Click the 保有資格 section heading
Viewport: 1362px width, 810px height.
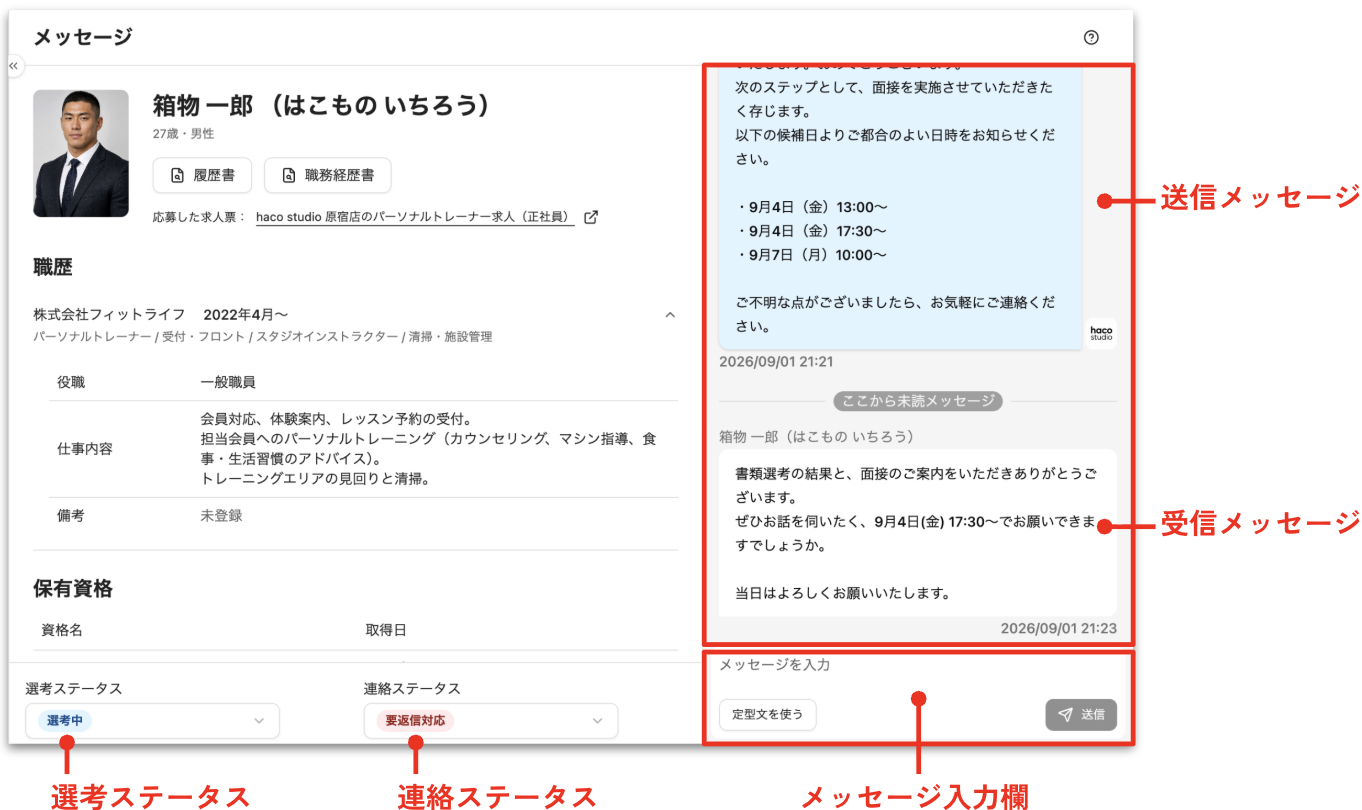(73, 589)
